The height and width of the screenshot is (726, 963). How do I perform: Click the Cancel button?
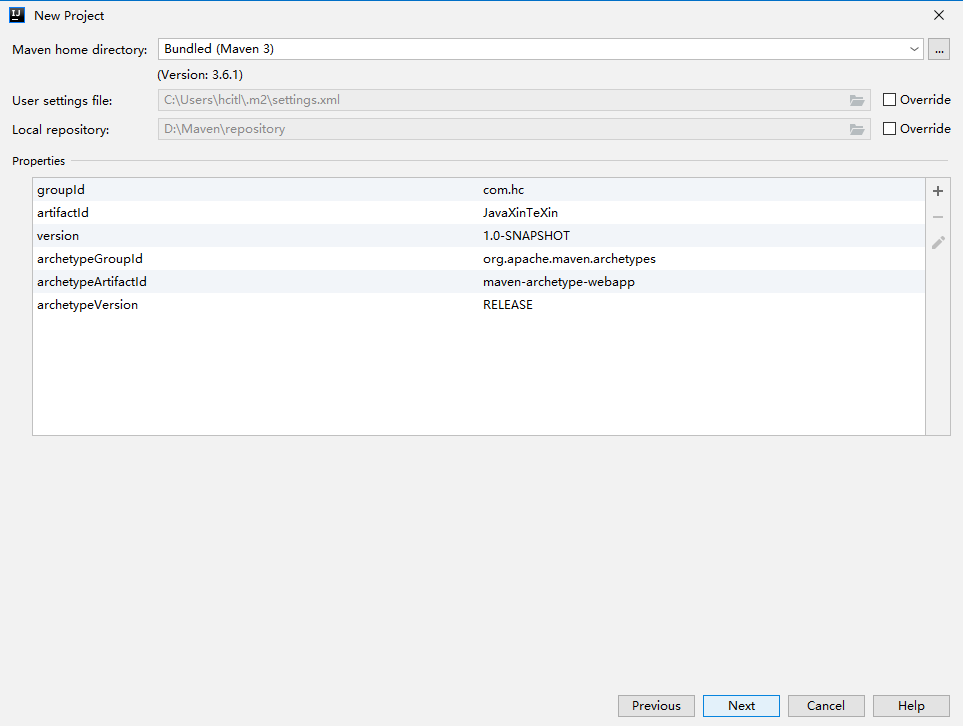(826, 706)
